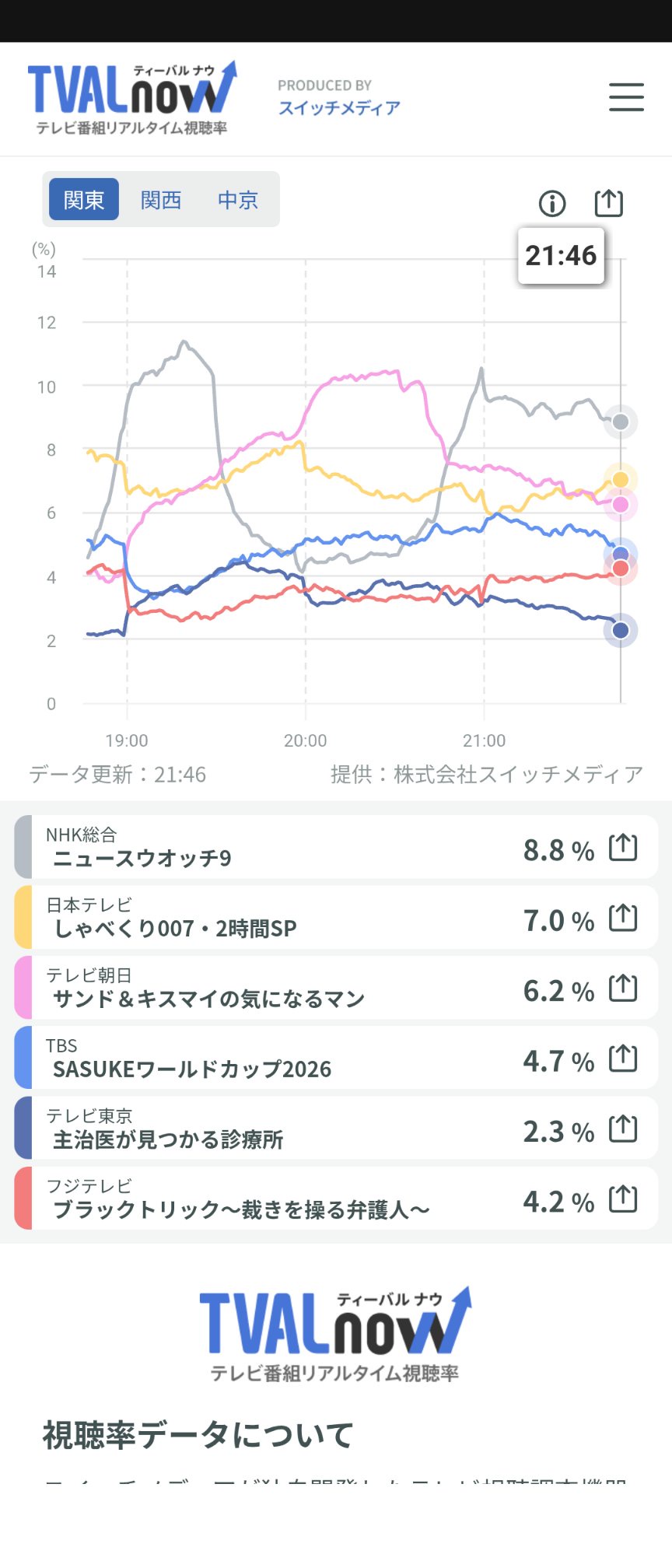This screenshot has height=1568, width=672.
Task: Share the chart using top share icon
Action: (x=609, y=202)
